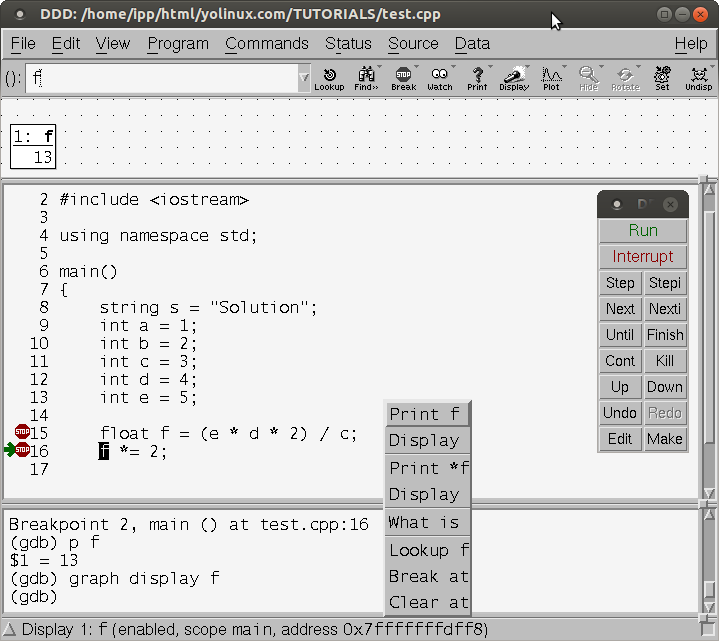
Task: Click the Print toolbar icon
Action: click(477, 78)
